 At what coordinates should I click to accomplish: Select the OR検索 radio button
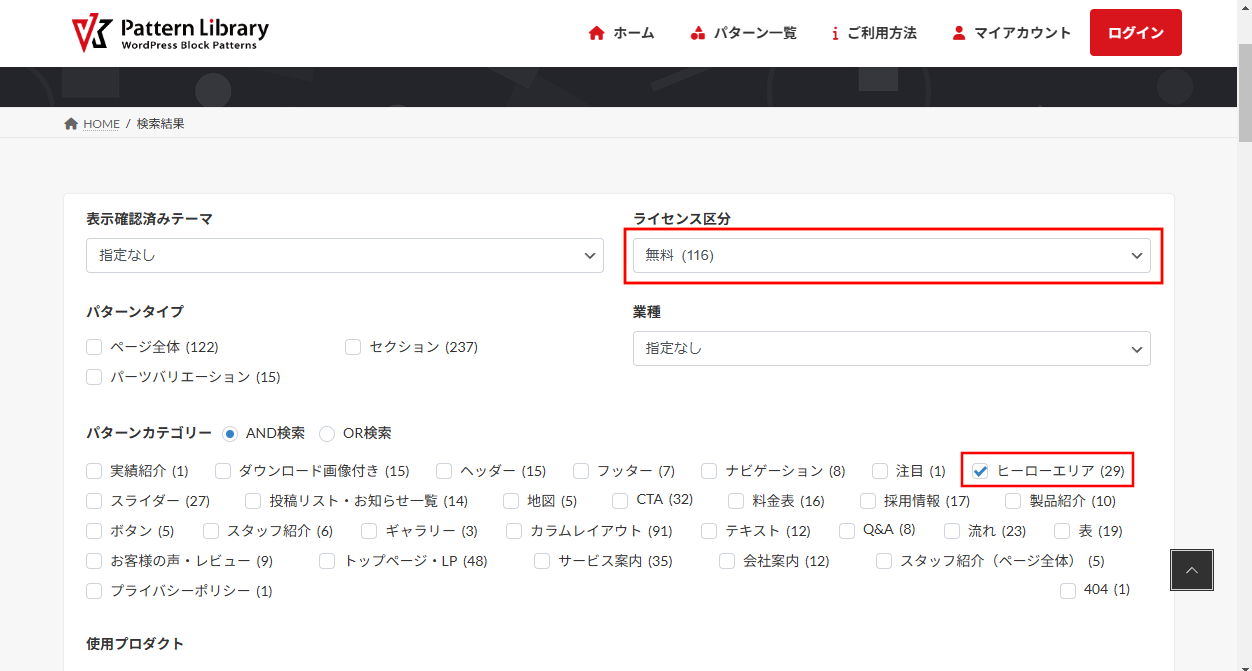tap(327, 434)
